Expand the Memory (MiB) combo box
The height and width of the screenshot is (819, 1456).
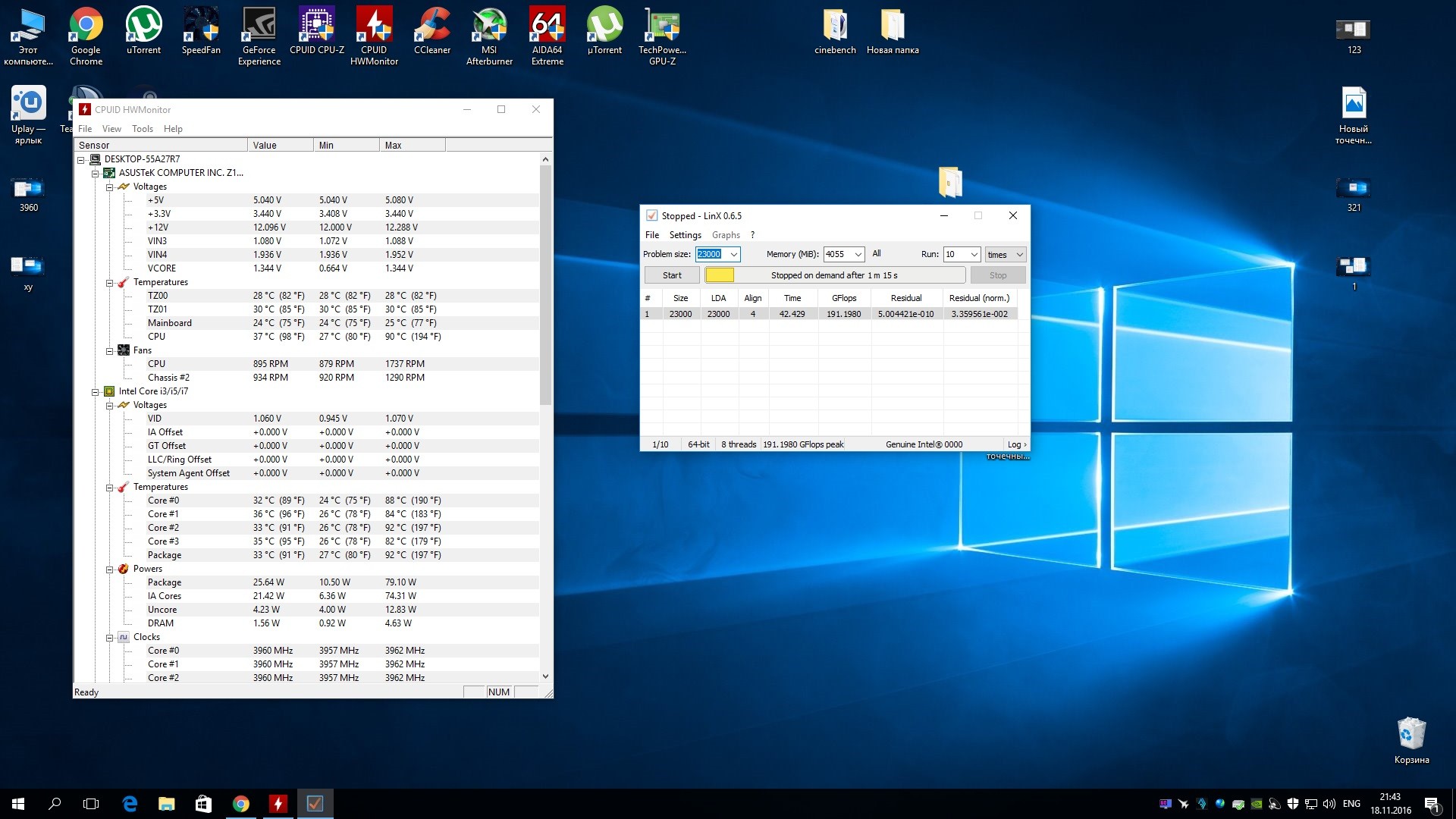[858, 255]
